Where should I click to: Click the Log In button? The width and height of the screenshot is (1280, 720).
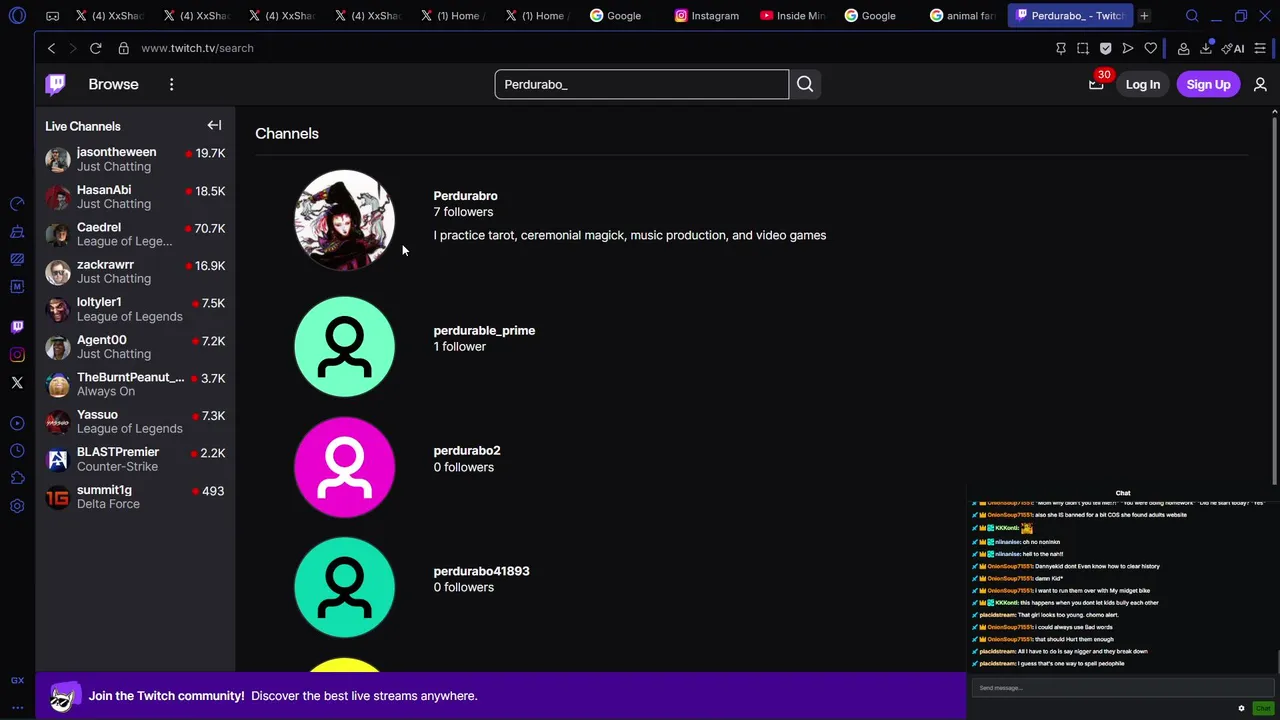[x=1143, y=85]
